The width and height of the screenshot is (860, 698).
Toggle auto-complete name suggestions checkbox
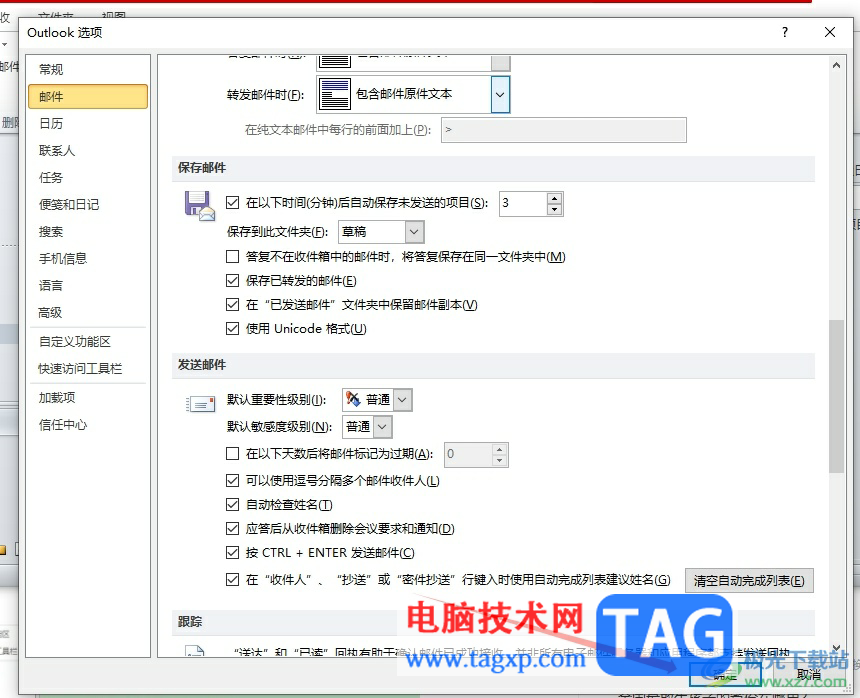pyautogui.click(x=233, y=580)
